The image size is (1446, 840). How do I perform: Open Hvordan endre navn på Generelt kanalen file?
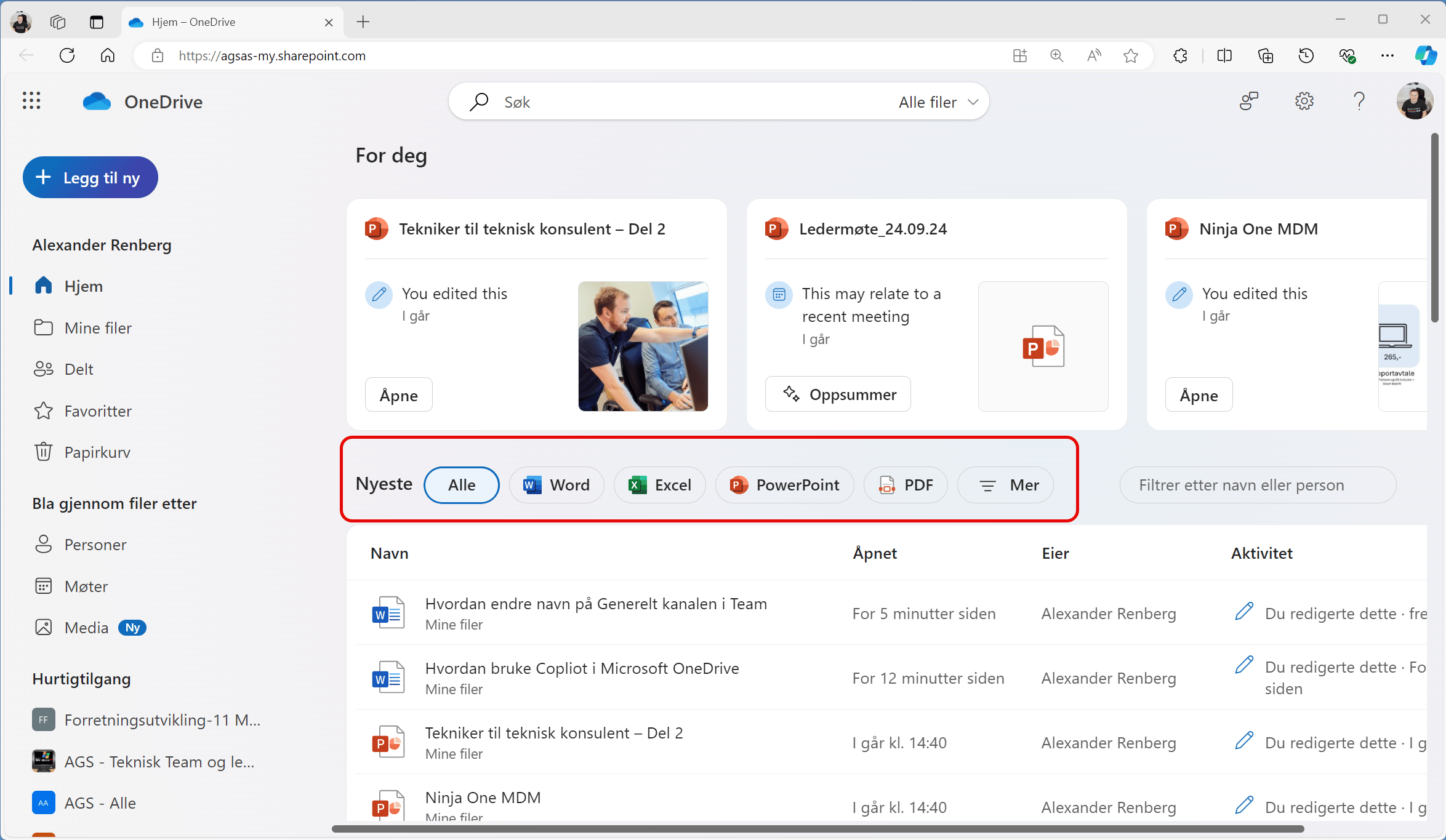(596, 604)
